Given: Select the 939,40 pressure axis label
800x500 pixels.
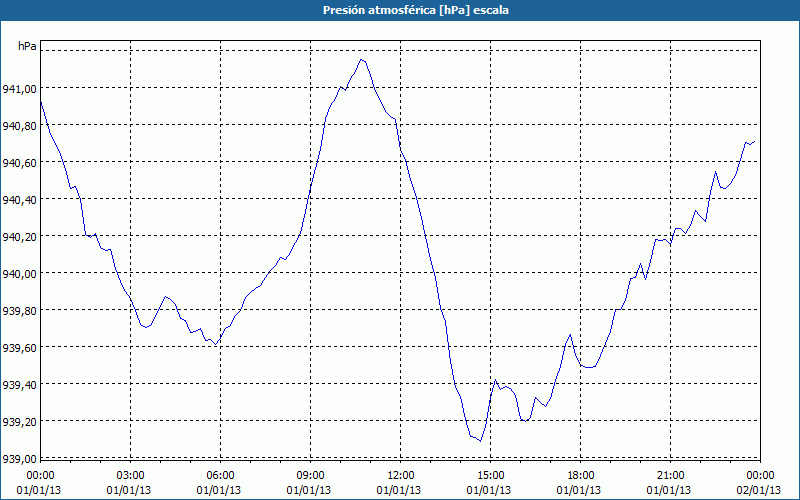Looking at the screenshot, I should click(x=20, y=385).
